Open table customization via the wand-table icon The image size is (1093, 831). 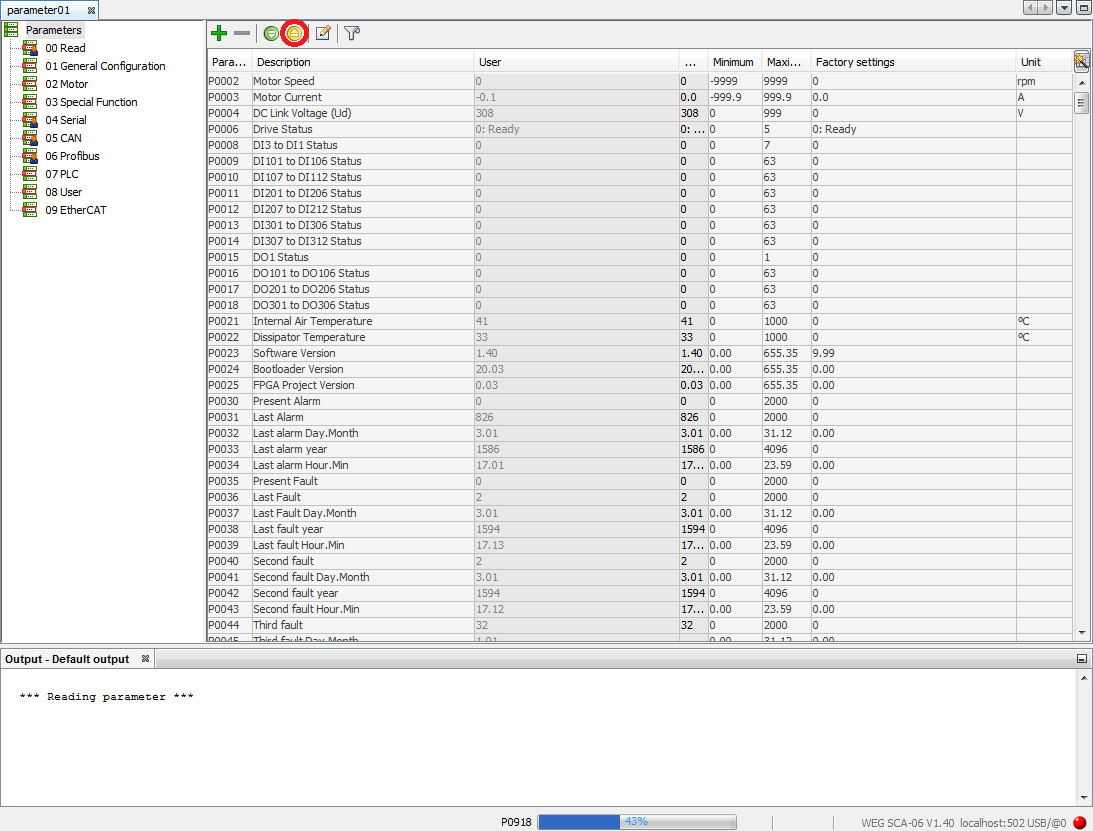(x=1081, y=61)
